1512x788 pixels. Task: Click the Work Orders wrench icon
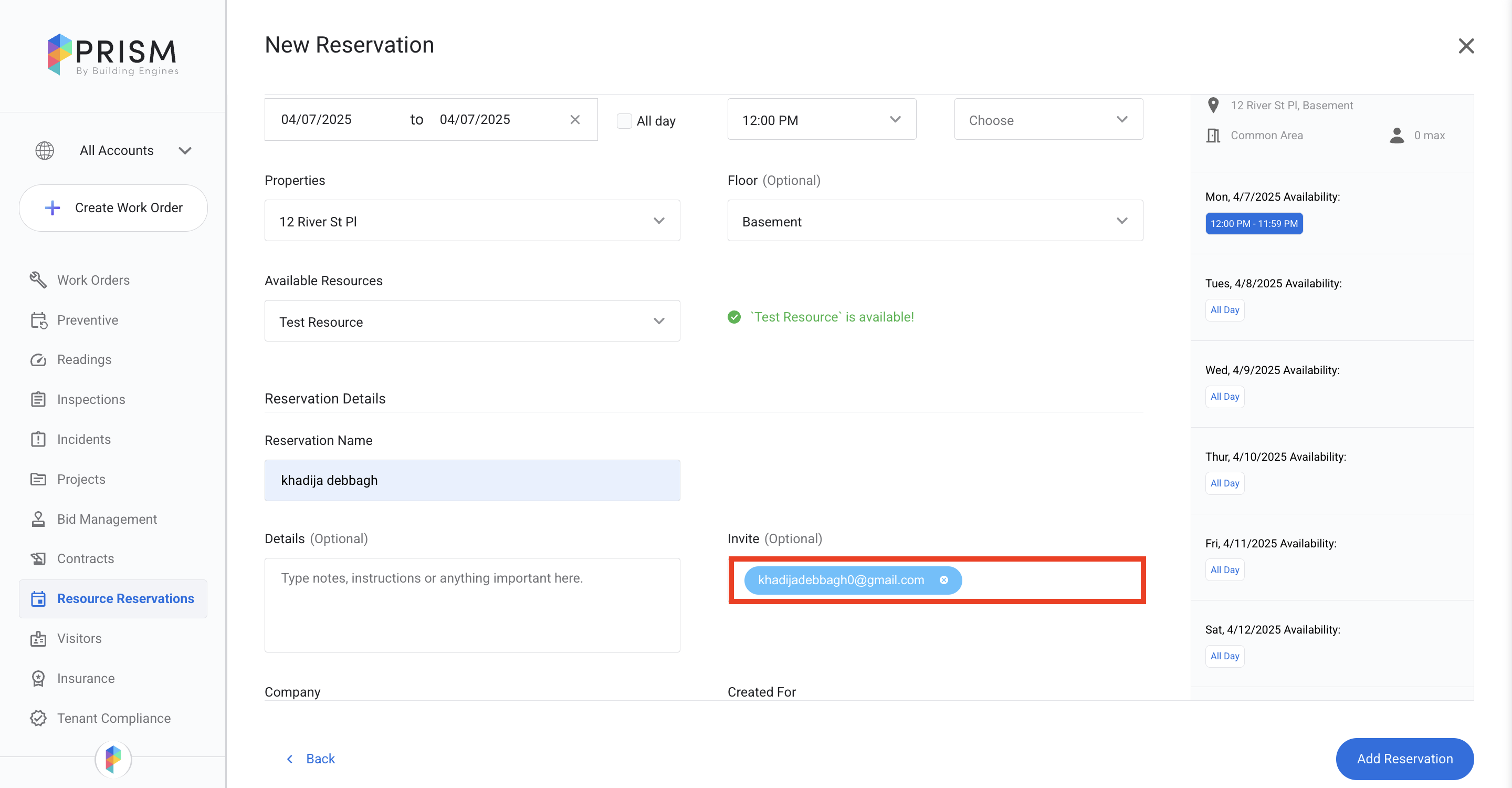[38, 280]
